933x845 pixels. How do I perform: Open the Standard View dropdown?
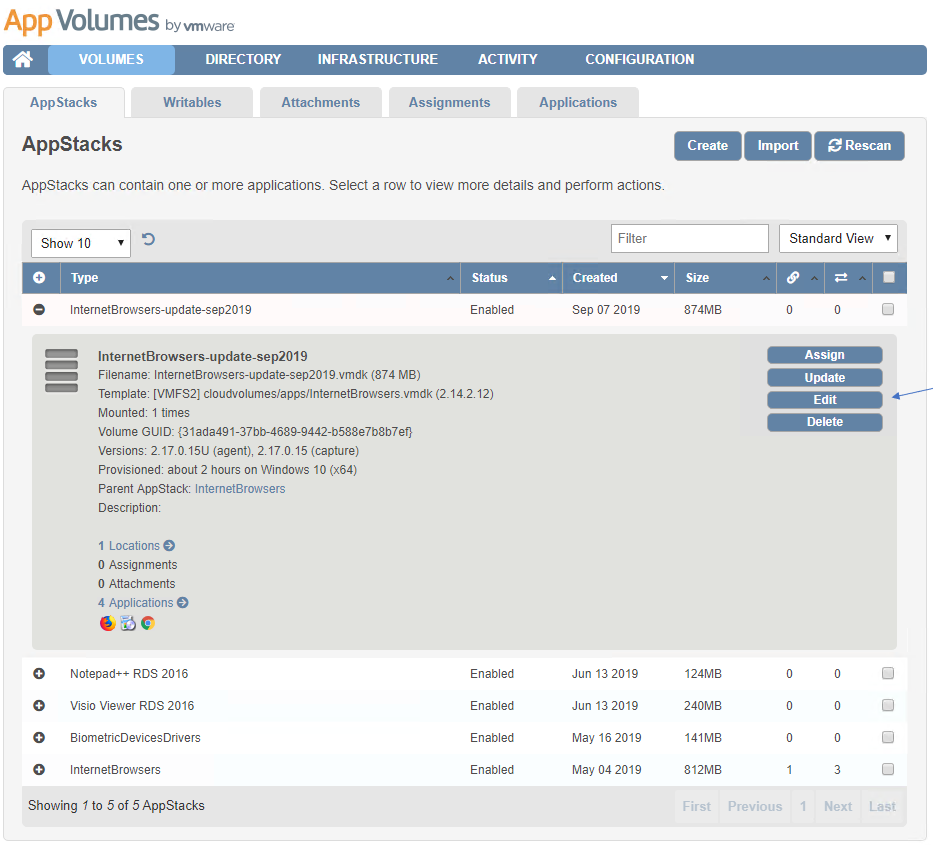tap(838, 238)
